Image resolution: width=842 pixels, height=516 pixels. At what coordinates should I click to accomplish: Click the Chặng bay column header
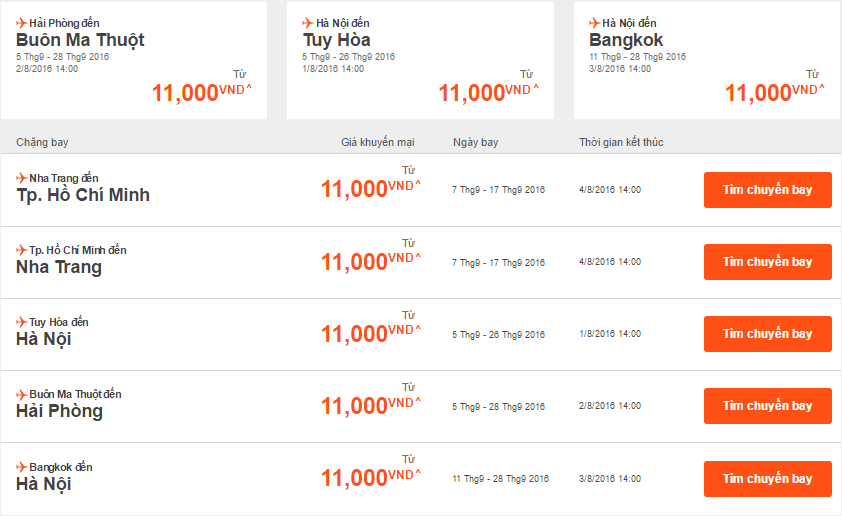(x=42, y=142)
